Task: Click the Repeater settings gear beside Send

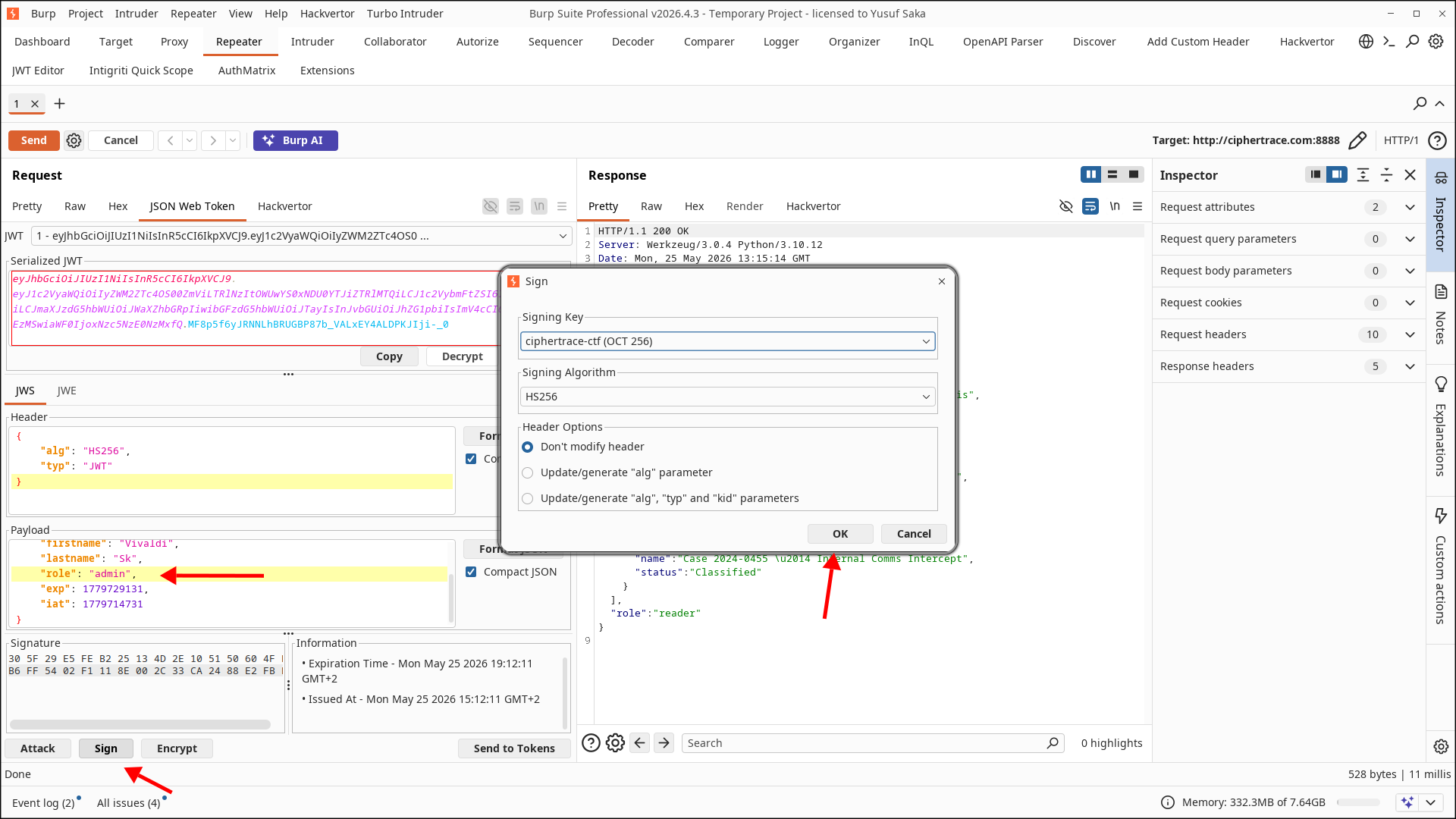Action: 74,141
